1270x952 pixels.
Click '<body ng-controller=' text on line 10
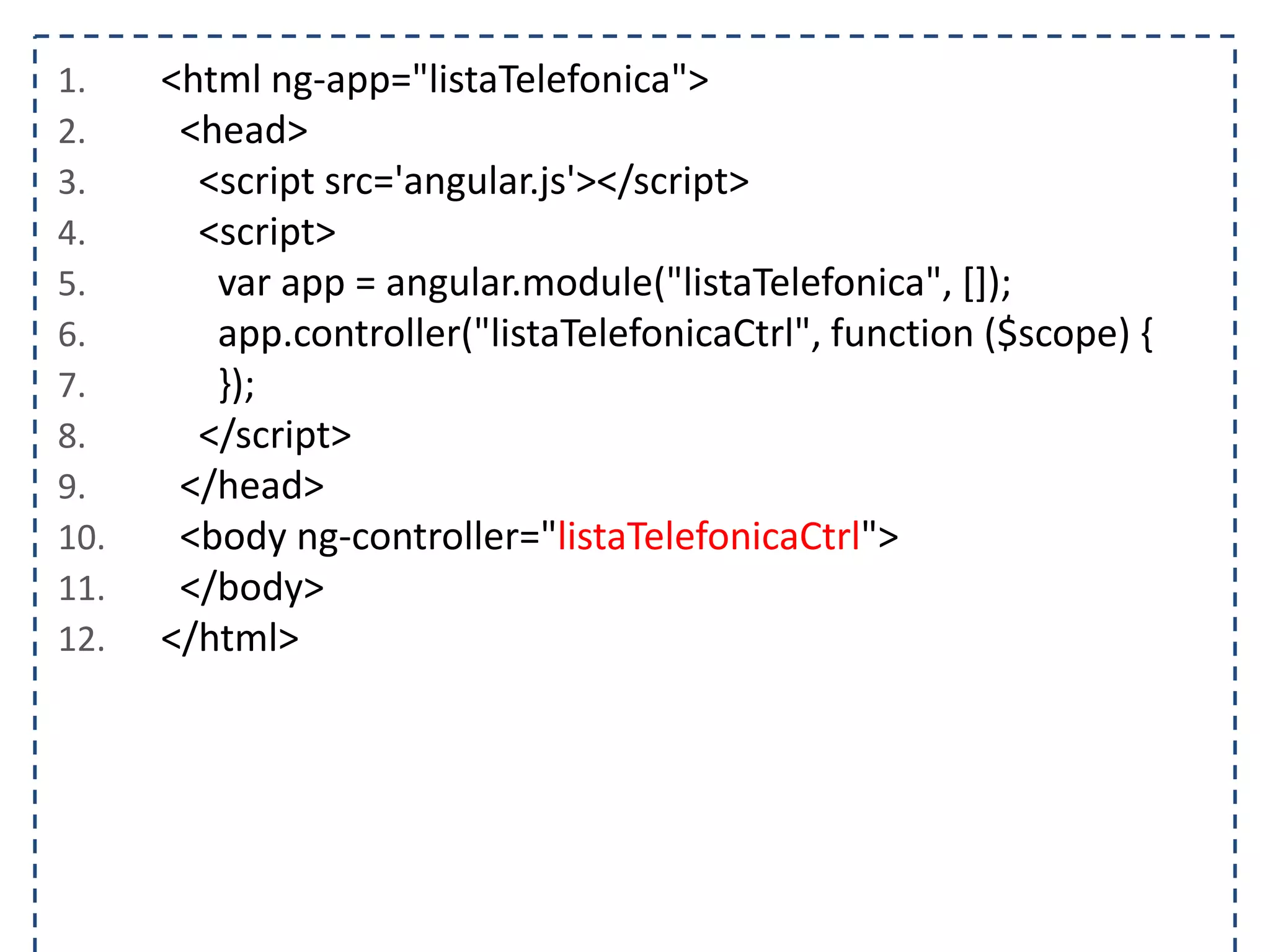click(368, 537)
